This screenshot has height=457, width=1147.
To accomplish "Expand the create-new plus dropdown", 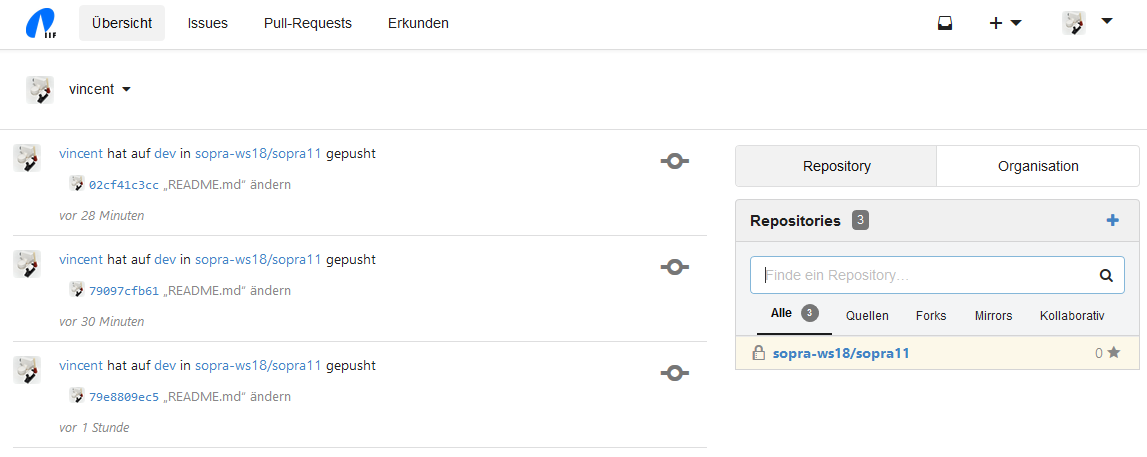I will 1005,23.
